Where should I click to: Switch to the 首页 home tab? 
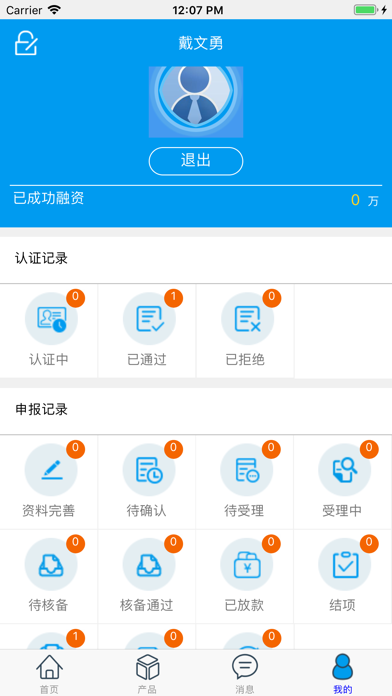(49, 673)
